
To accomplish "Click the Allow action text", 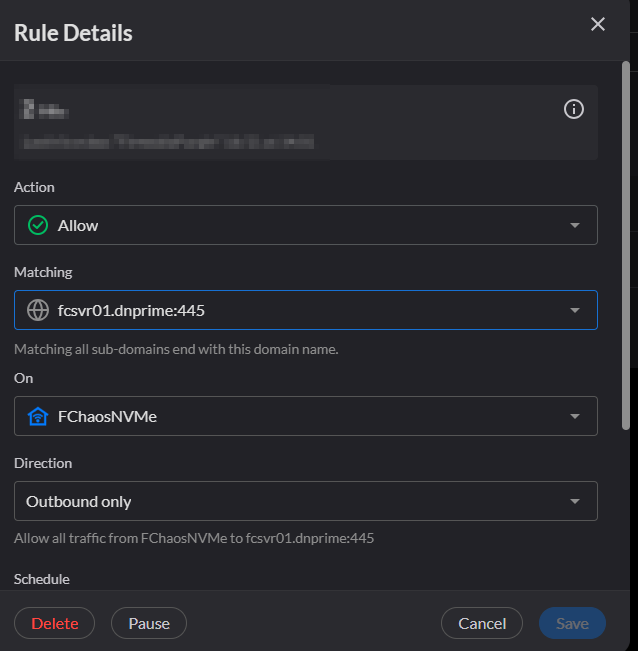I will pos(78,225).
